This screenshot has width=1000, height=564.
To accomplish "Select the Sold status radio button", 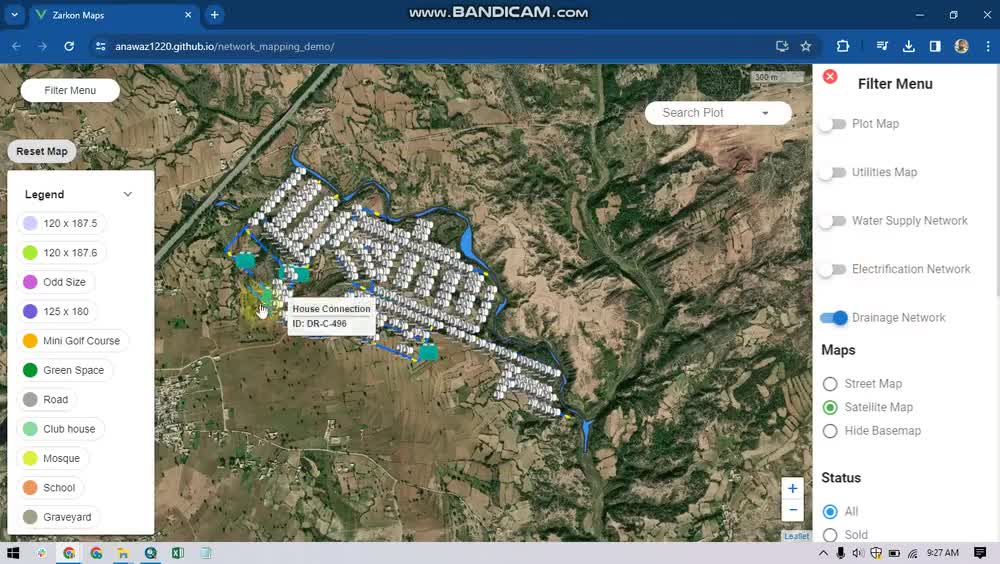I will point(830,535).
